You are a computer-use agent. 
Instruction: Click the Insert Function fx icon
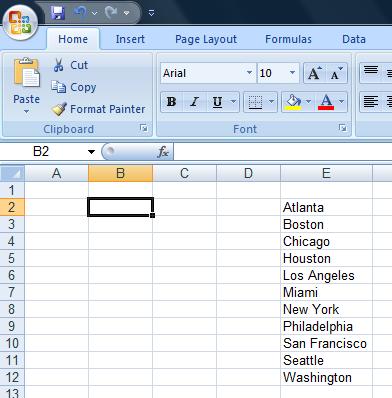[163, 152]
